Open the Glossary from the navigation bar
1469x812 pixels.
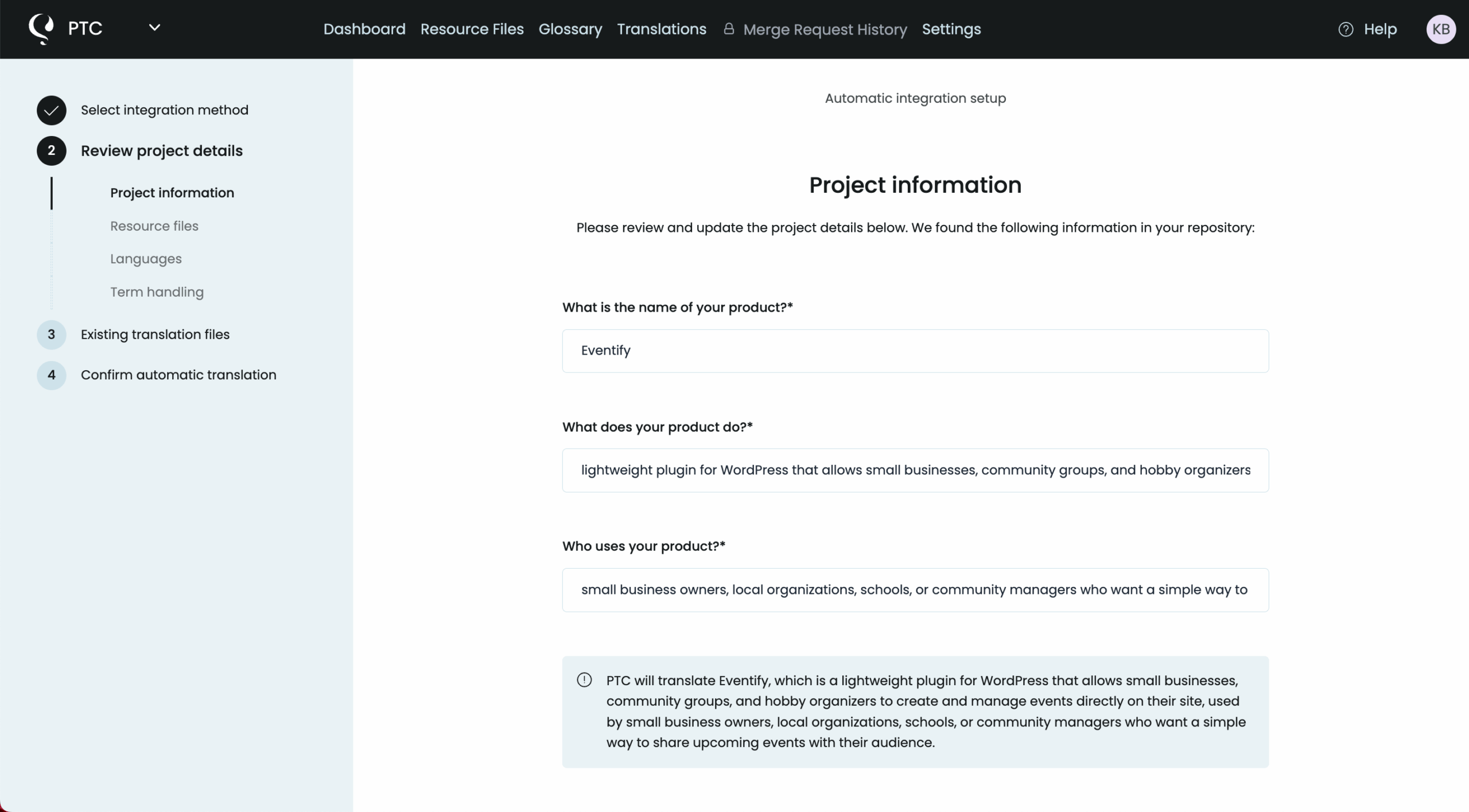[570, 29]
